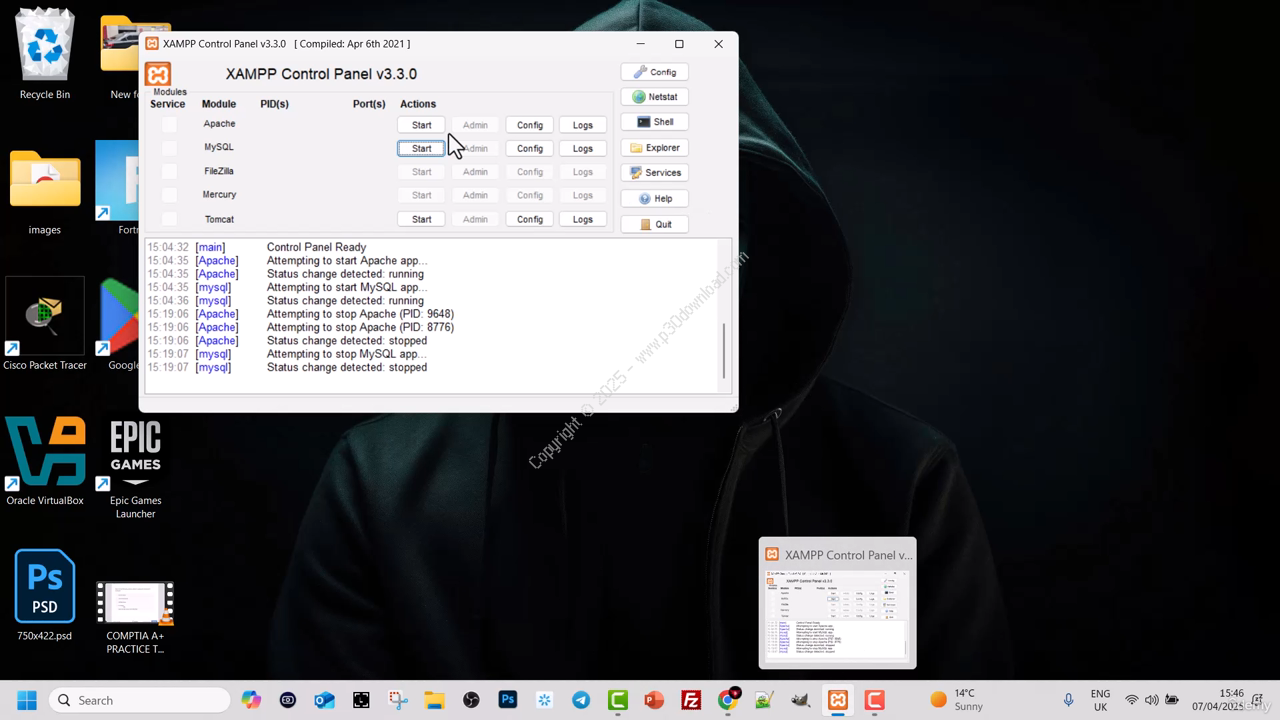Open FileZilla from the taskbar
The image size is (1280, 720).
(691, 700)
